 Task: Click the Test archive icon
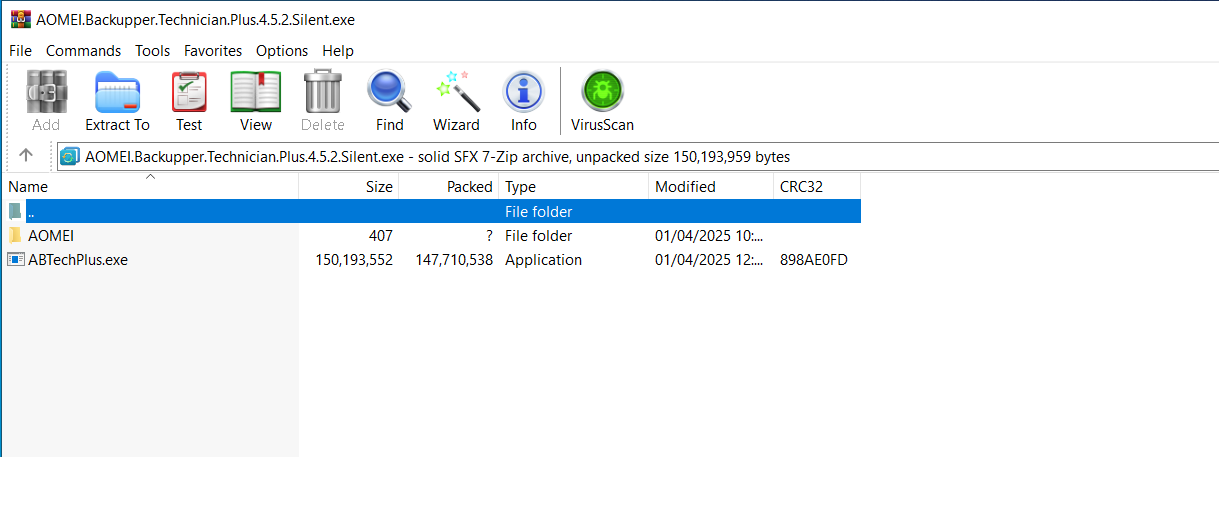coord(189,92)
